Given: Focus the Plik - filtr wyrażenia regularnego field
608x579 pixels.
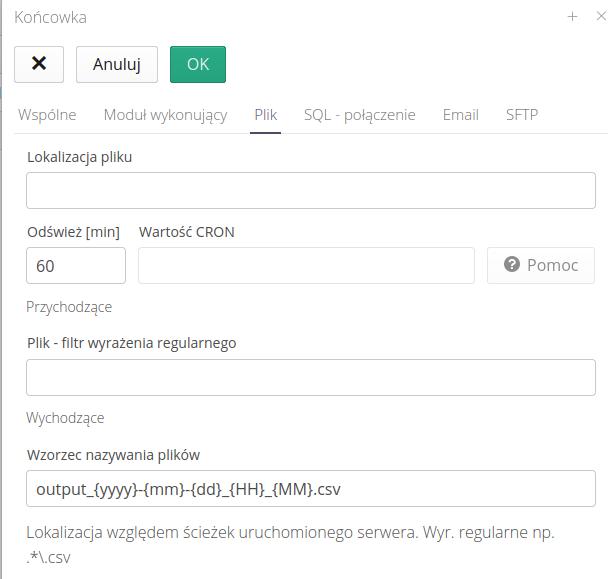Looking at the screenshot, I should 311,377.
